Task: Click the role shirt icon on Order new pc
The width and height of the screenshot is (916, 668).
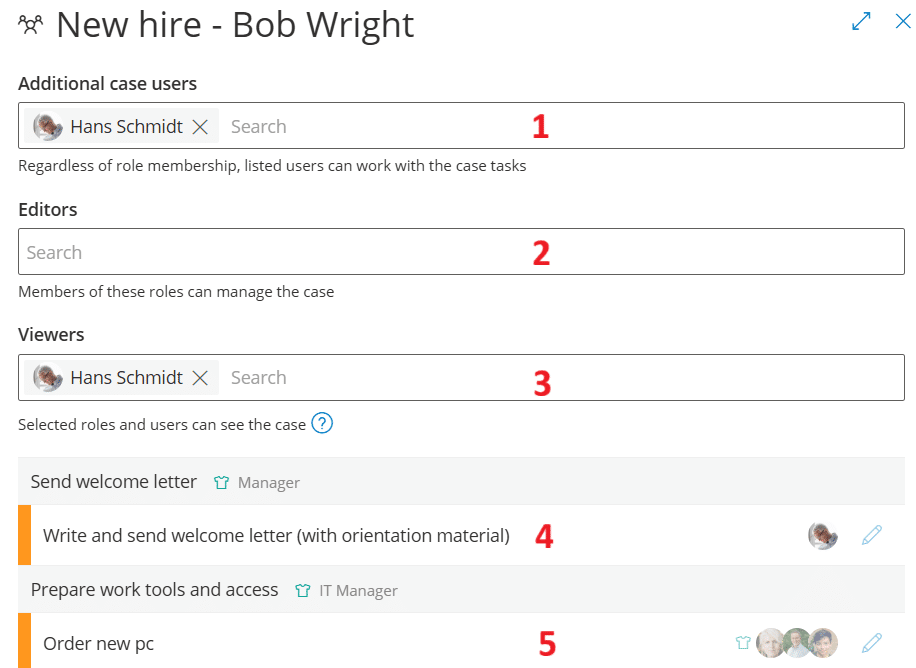Action: (743, 643)
